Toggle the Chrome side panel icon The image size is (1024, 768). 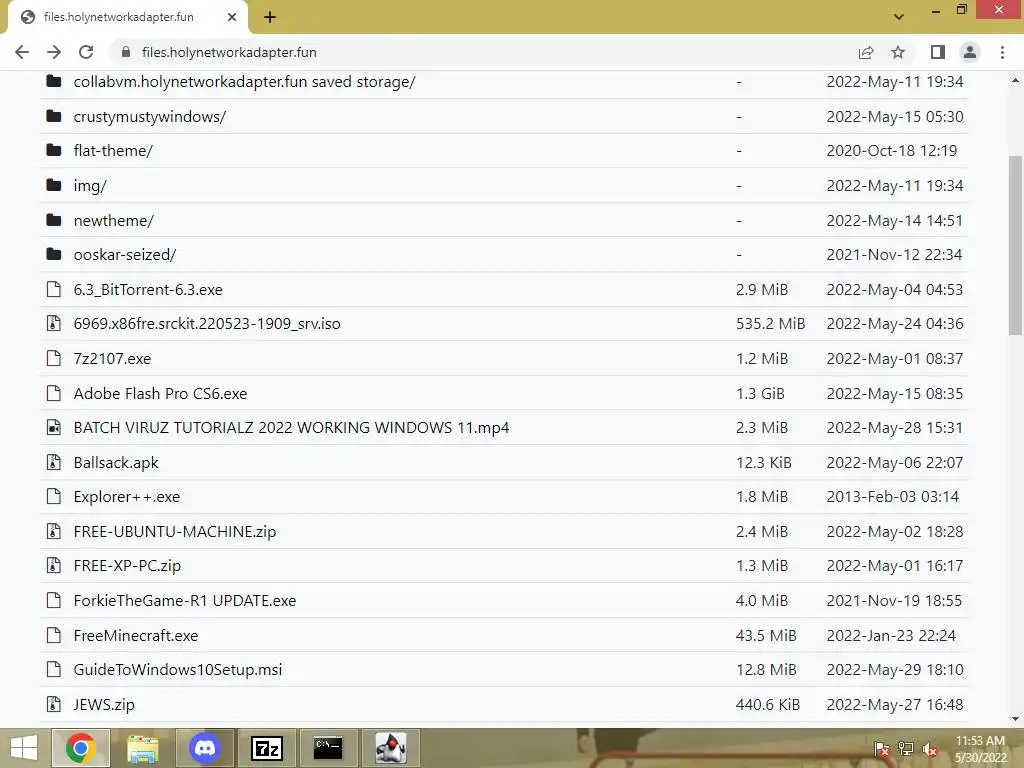938,52
